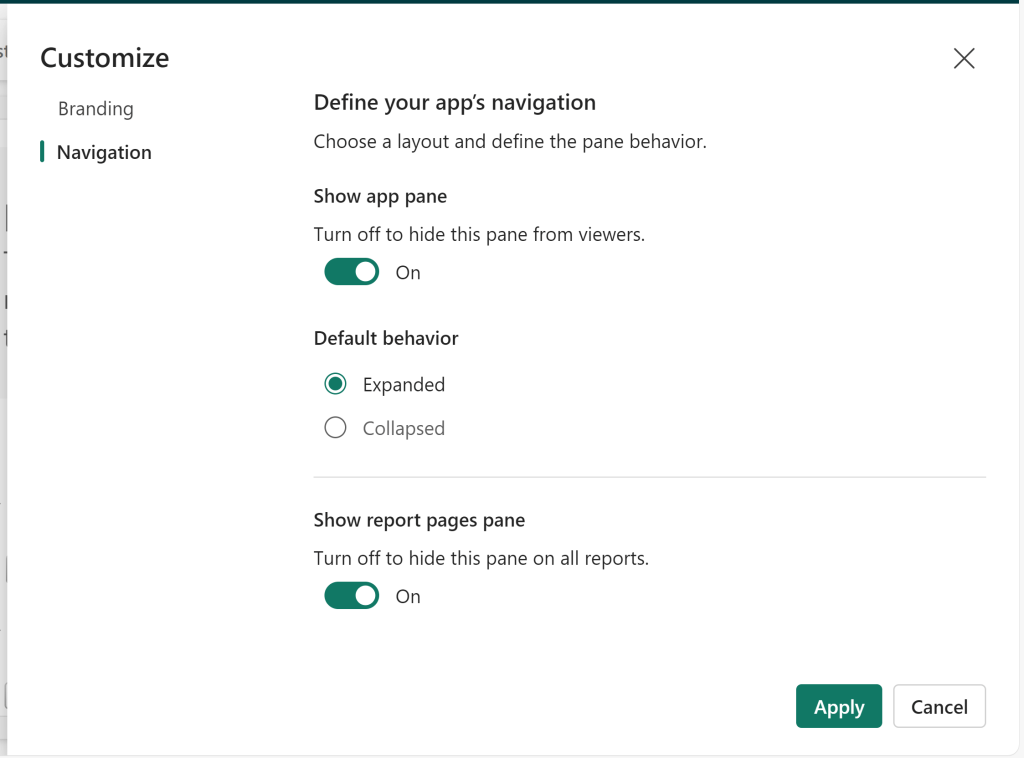The width and height of the screenshot is (1024, 758).
Task: Select the Expanded radio button
Action: (x=336, y=384)
